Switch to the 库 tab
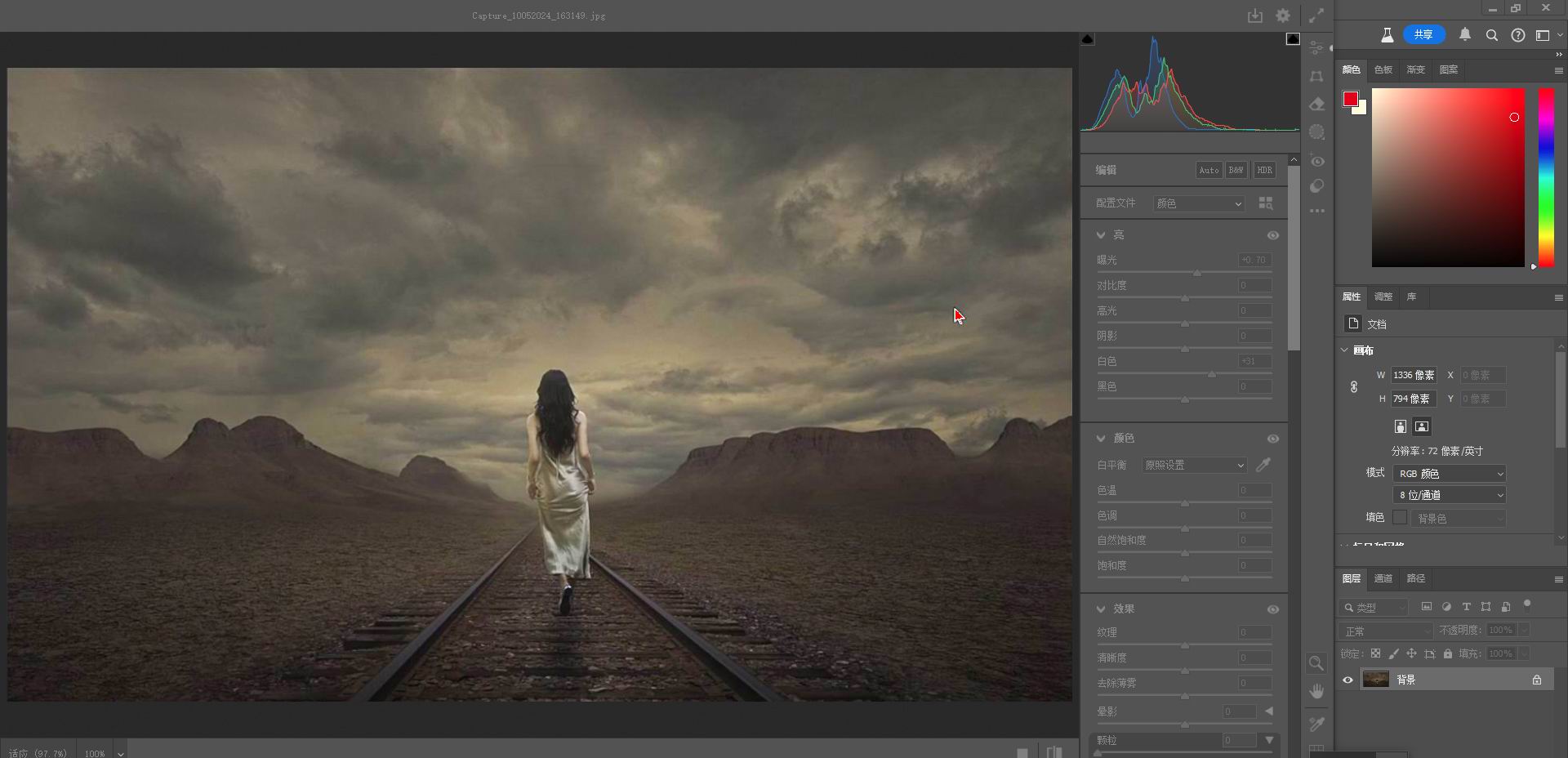This screenshot has height=758, width=1568. click(x=1411, y=297)
